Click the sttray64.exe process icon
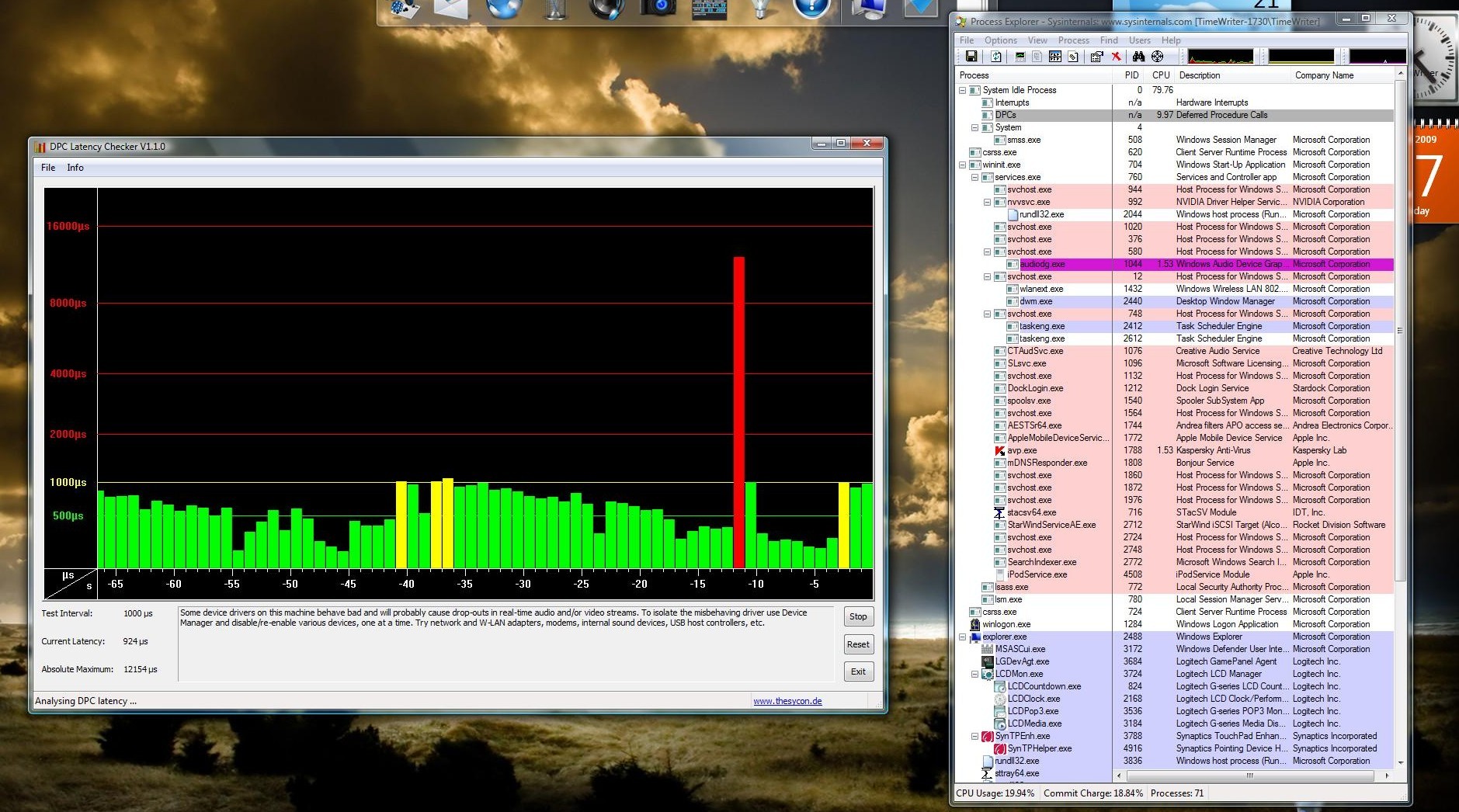Viewport: 1459px width, 812px height. pyautogui.click(x=988, y=773)
